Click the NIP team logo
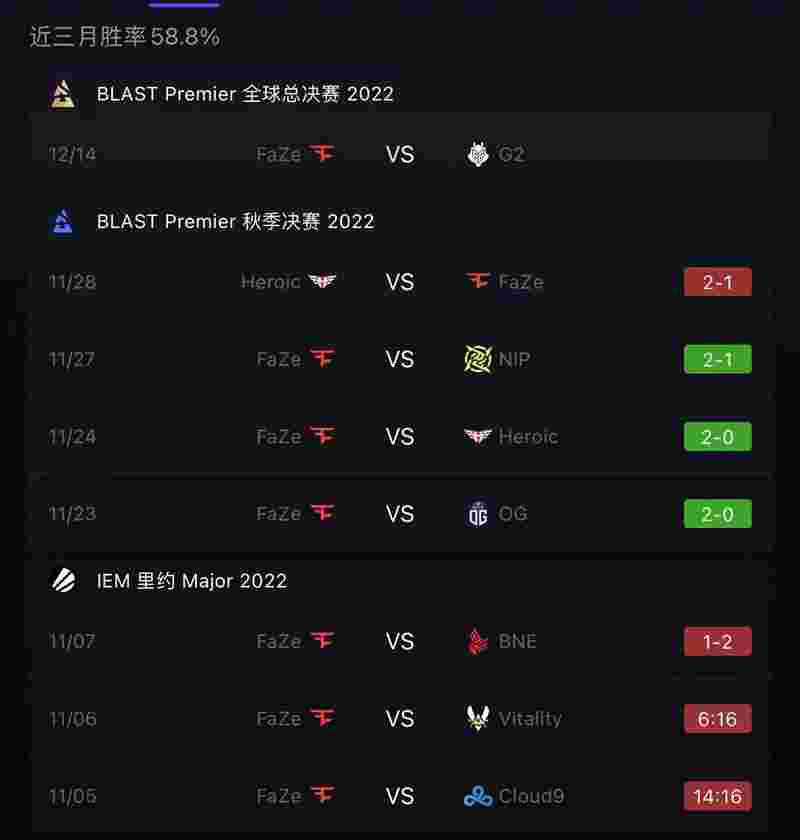Viewport: 800px width, 840px height. click(478, 359)
